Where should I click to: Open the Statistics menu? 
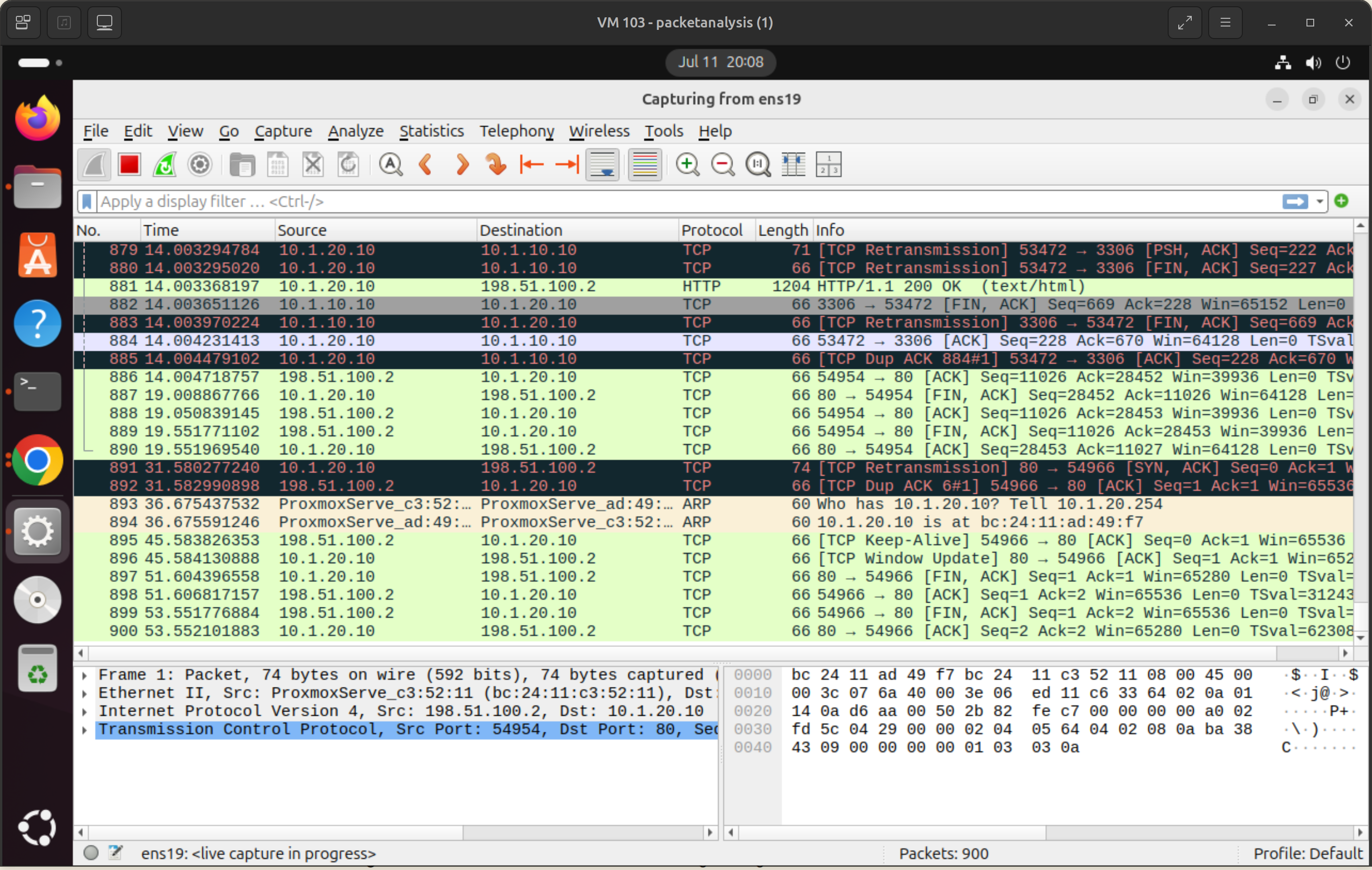click(431, 132)
